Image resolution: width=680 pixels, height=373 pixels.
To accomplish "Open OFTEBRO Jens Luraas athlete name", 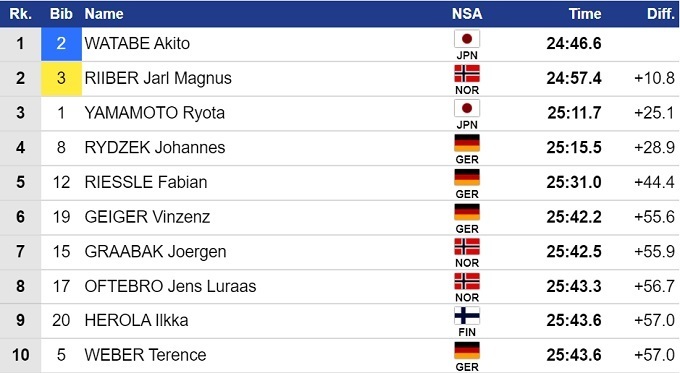I will [170, 286].
